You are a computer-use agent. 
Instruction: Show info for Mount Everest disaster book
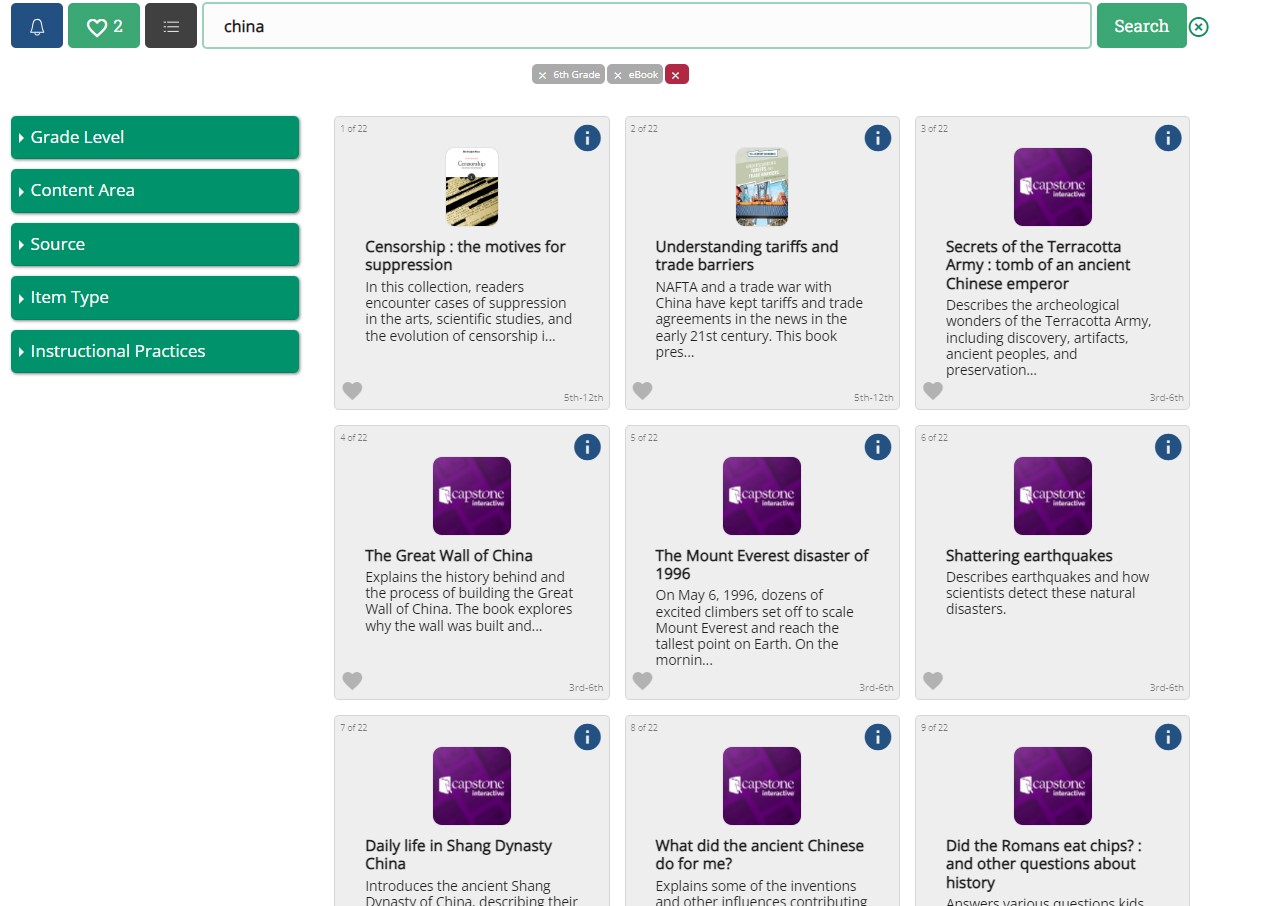[877, 447]
